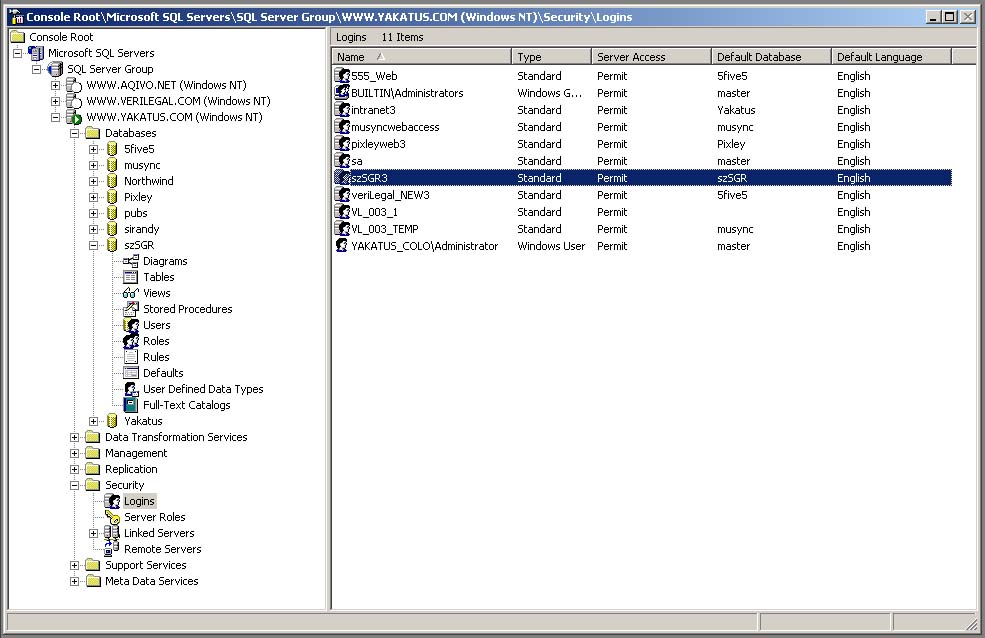Image resolution: width=985 pixels, height=638 pixels.
Task: Click the Diagrams icon under szSGR
Action: 131,261
